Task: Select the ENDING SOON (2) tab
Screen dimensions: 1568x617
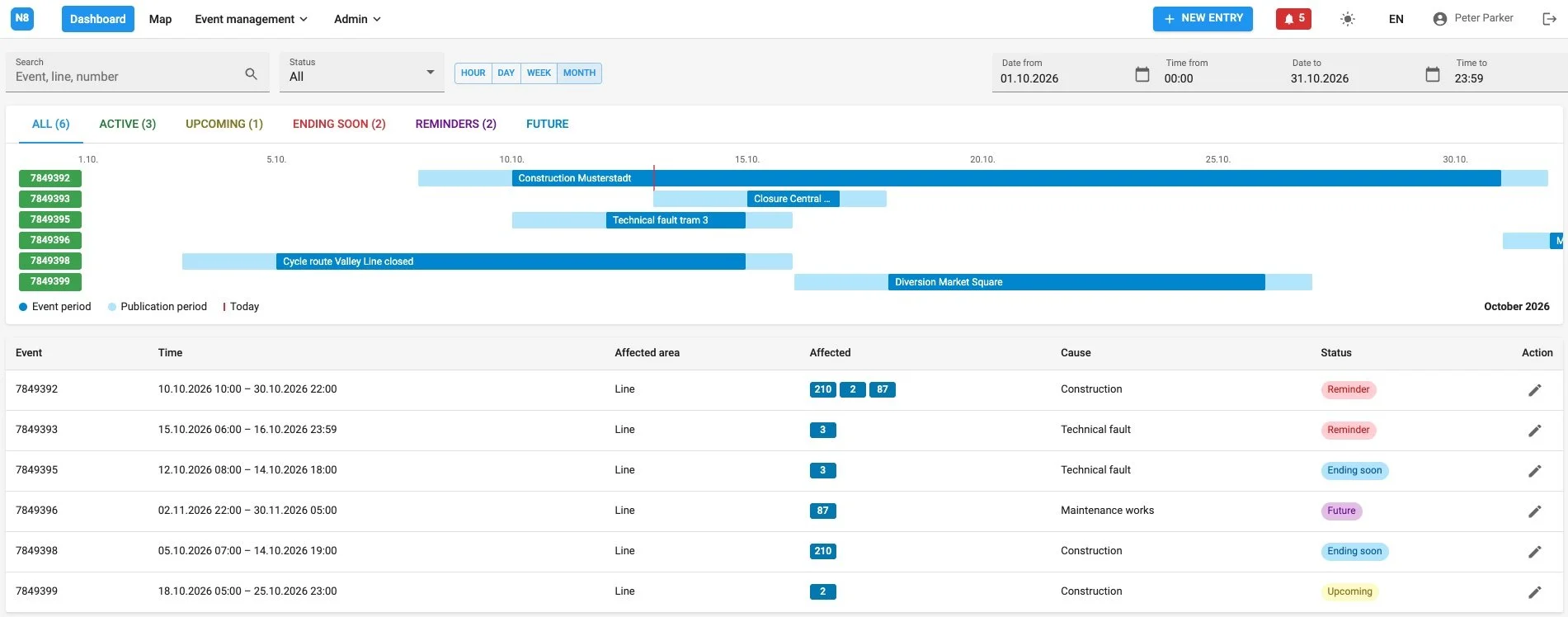Action: click(x=339, y=124)
